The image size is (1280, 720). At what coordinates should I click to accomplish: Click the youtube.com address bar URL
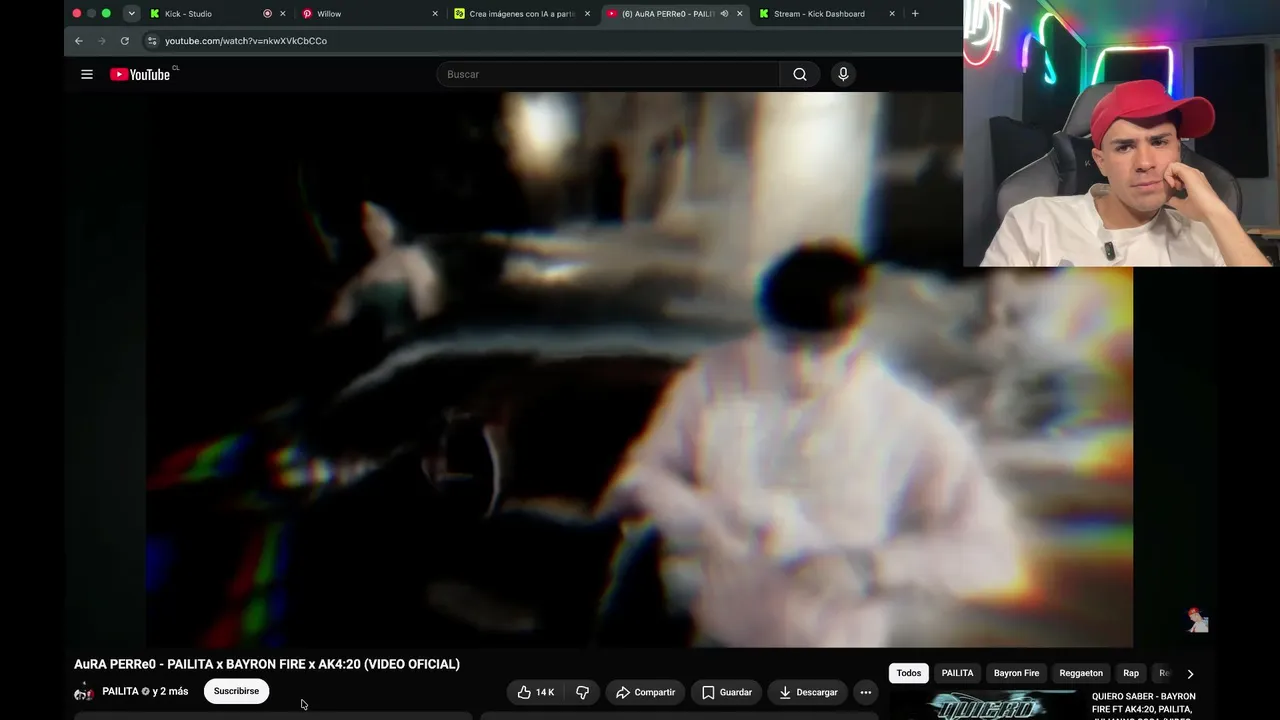pyautogui.click(x=246, y=41)
